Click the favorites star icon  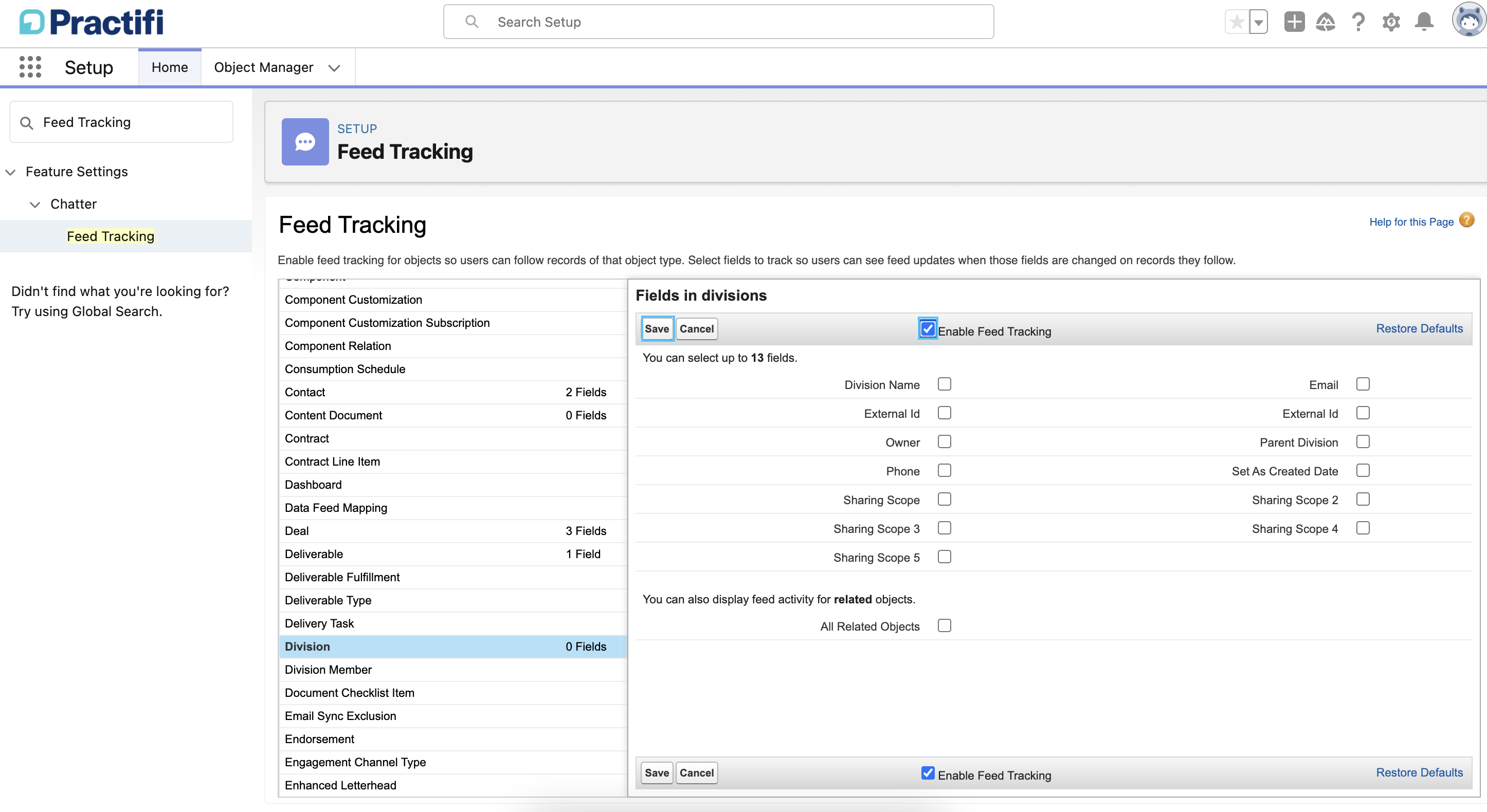point(1236,22)
